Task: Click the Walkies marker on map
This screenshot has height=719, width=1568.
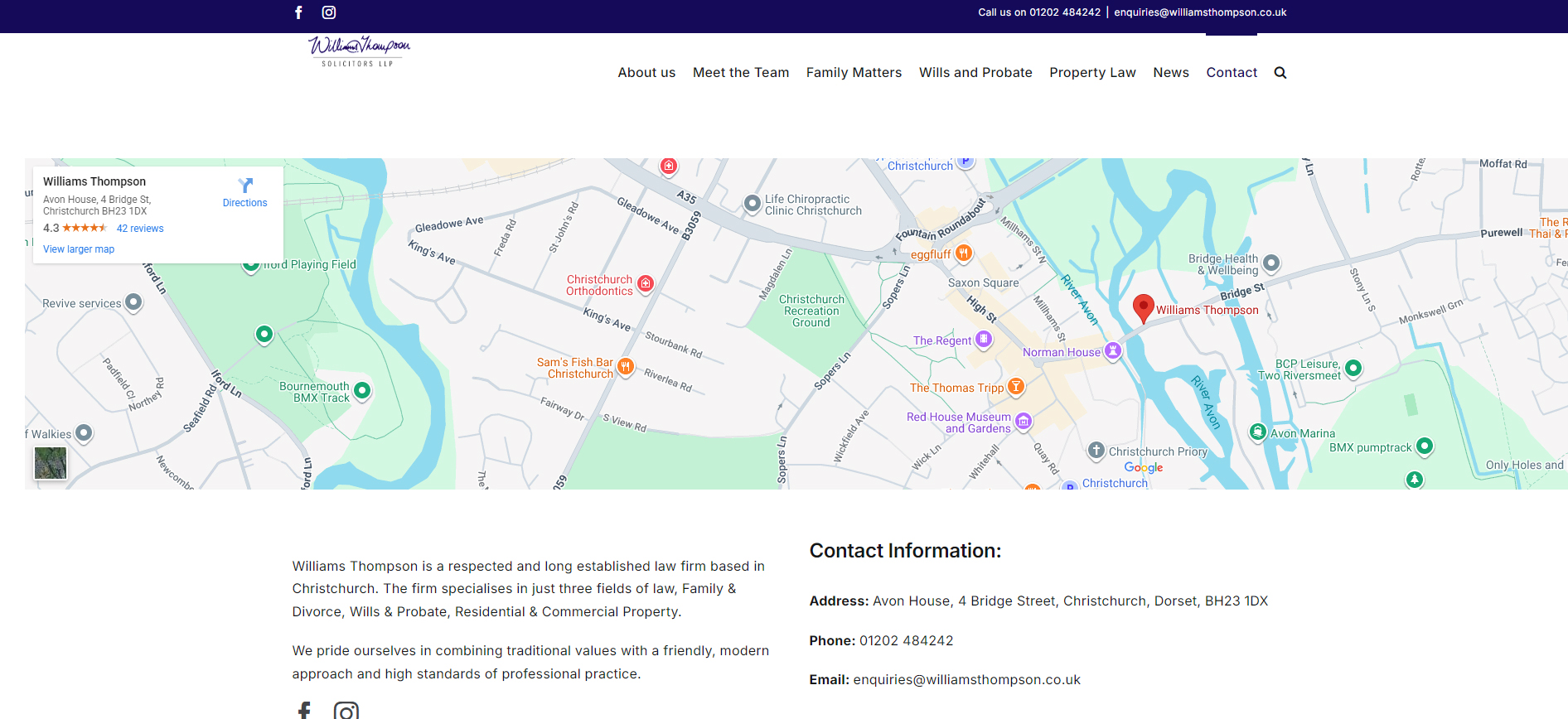Action: coord(84,432)
